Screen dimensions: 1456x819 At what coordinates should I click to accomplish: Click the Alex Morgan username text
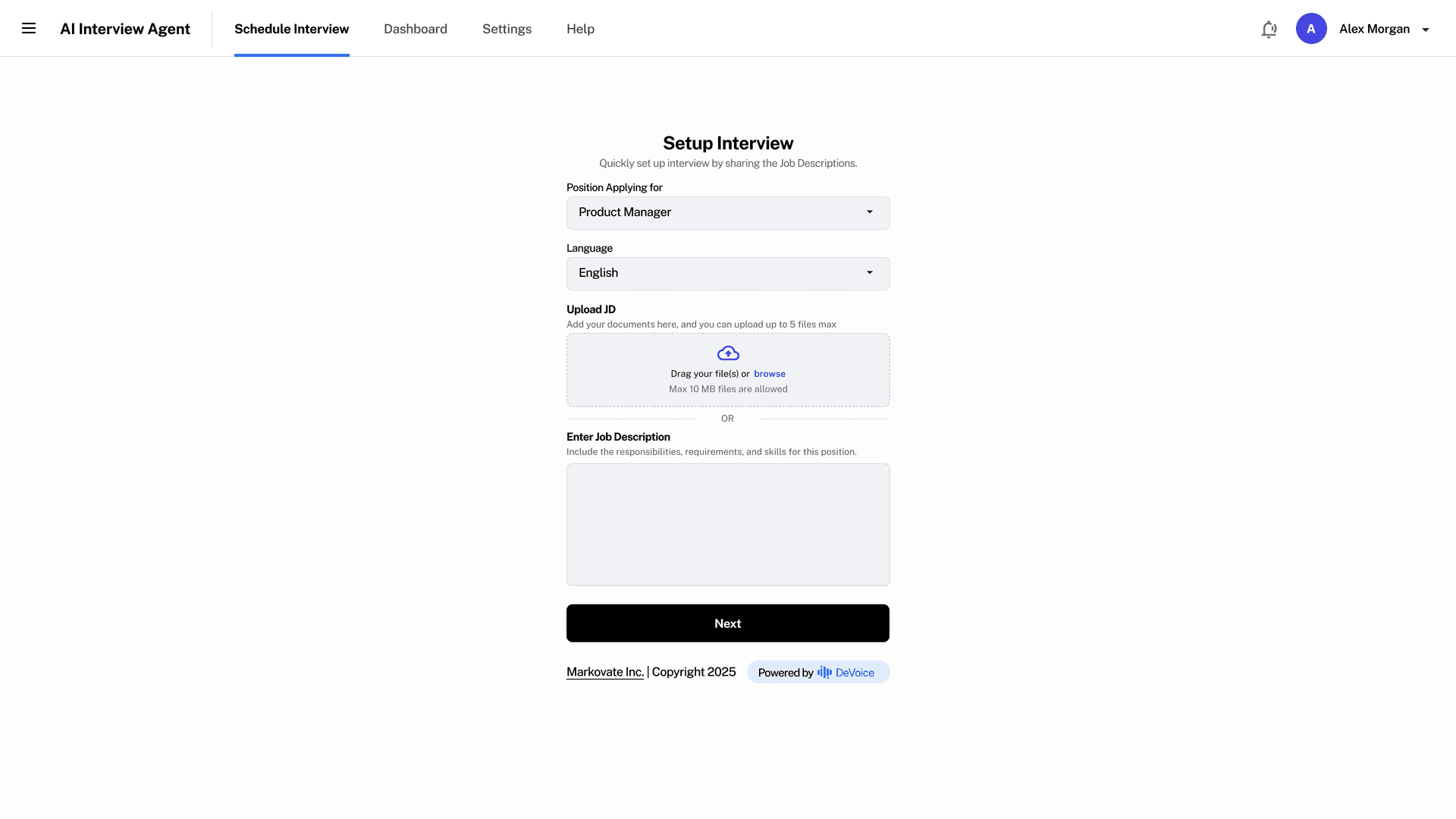pyautogui.click(x=1374, y=29)
